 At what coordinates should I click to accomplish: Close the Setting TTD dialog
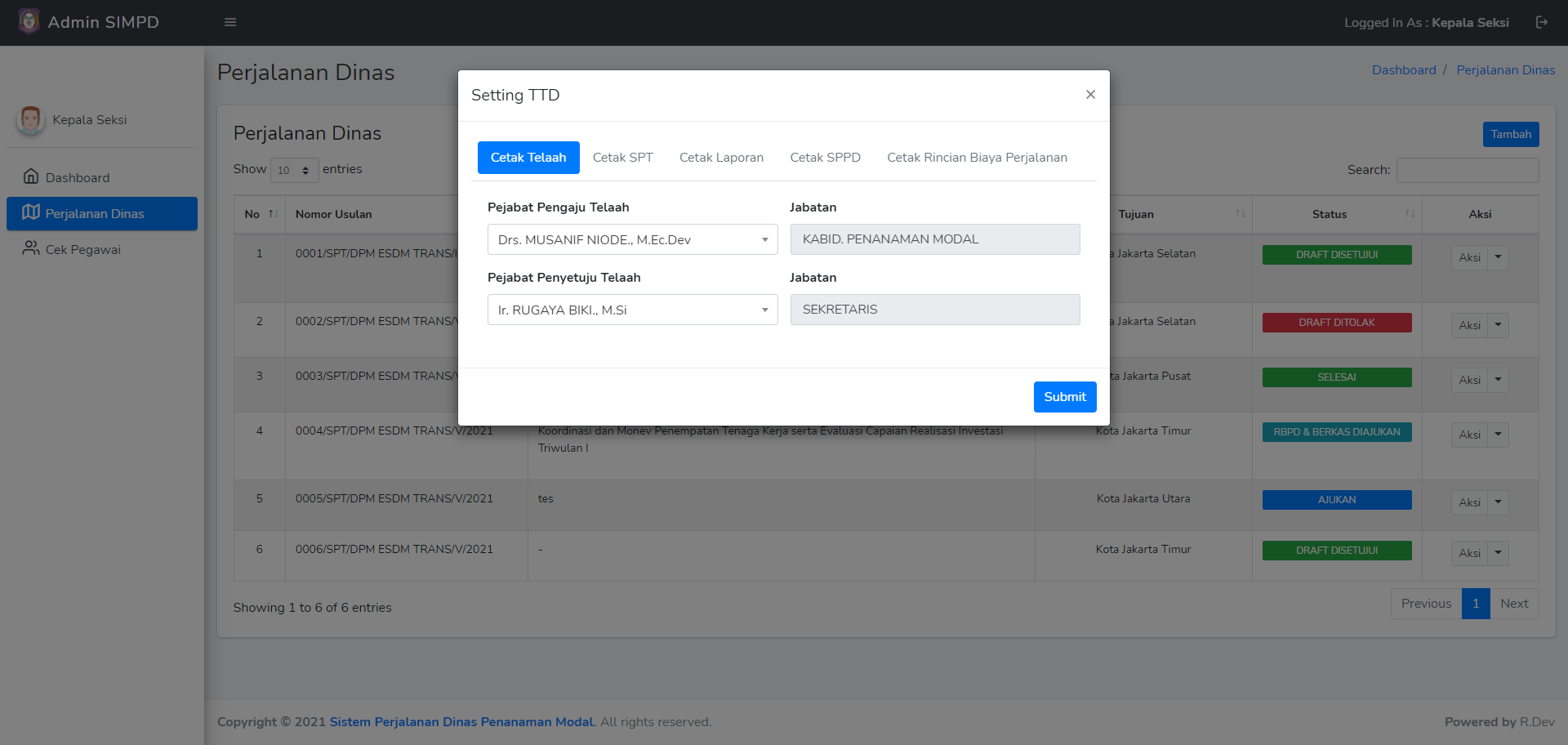pos(1090,94)
